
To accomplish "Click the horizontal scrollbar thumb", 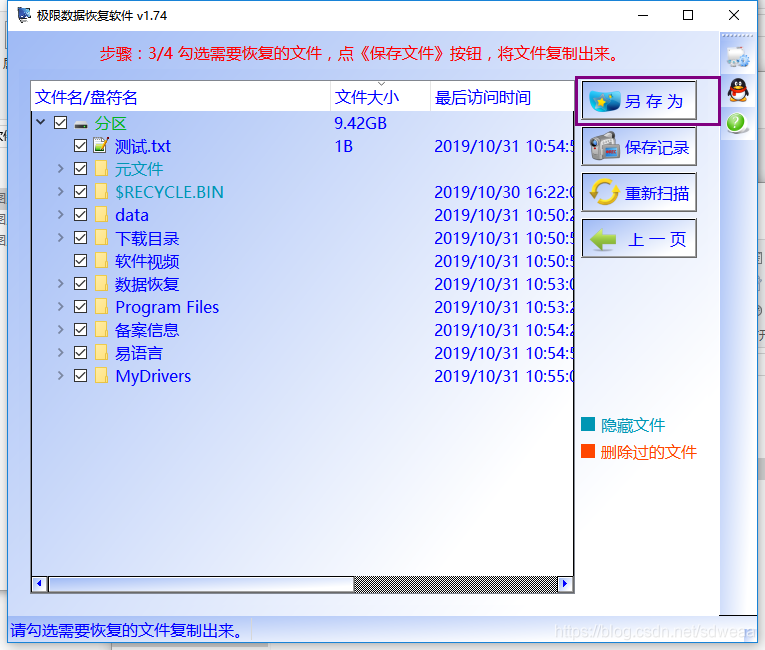I will [x=201, y=584].
